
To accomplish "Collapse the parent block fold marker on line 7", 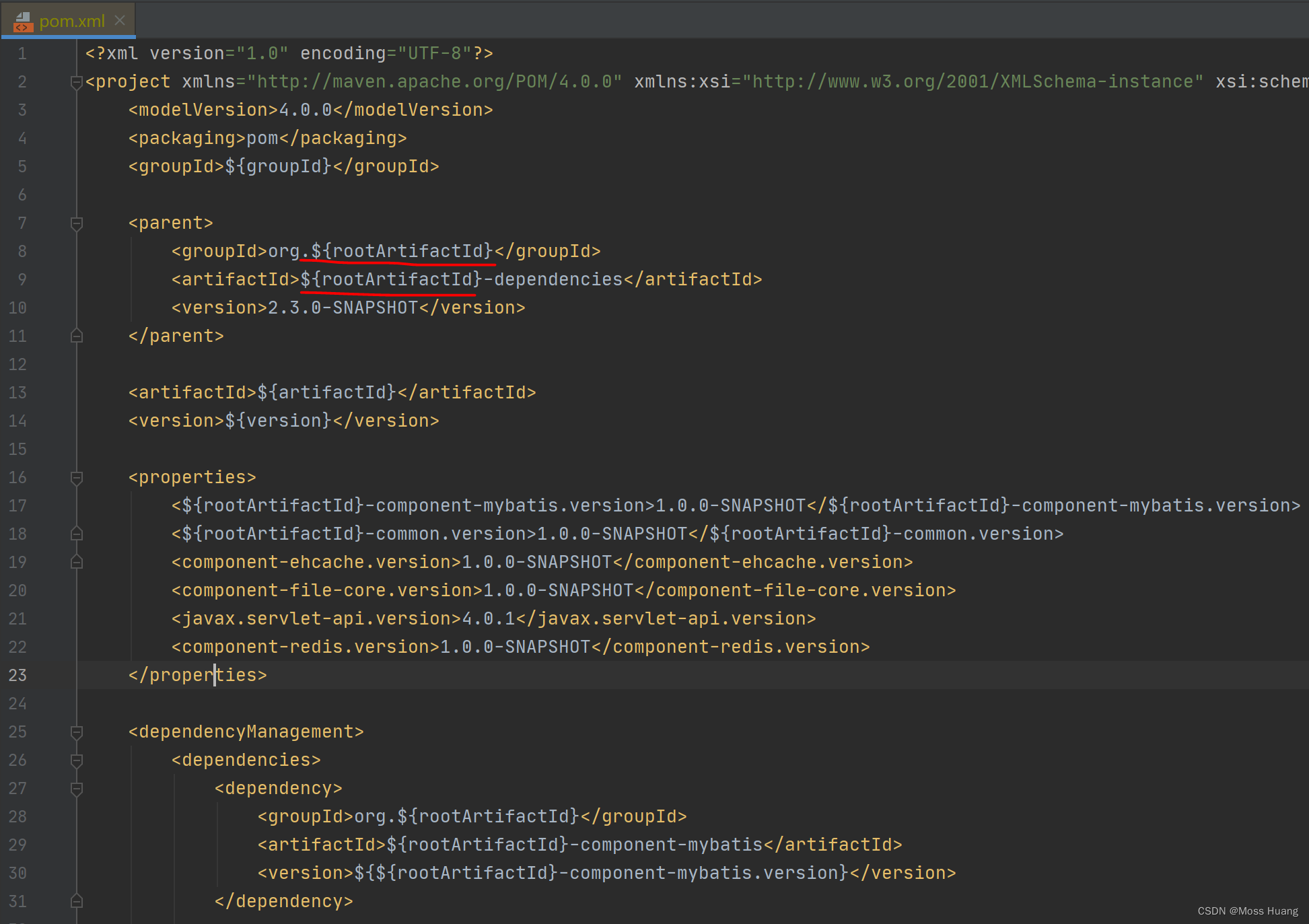I will click(77, 223).
